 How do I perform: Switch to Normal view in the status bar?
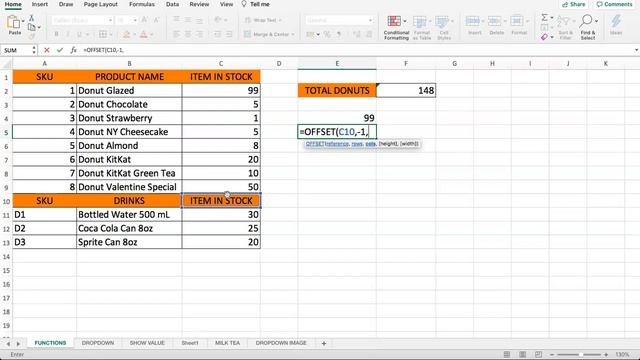click(507, 354)
